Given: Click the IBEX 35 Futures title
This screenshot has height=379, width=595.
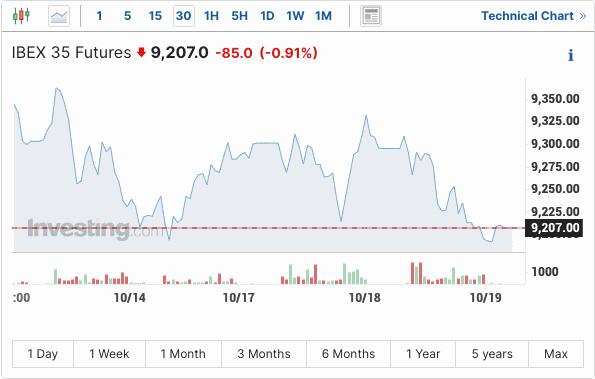Looking at the screenshot, I should click(71, 52).
